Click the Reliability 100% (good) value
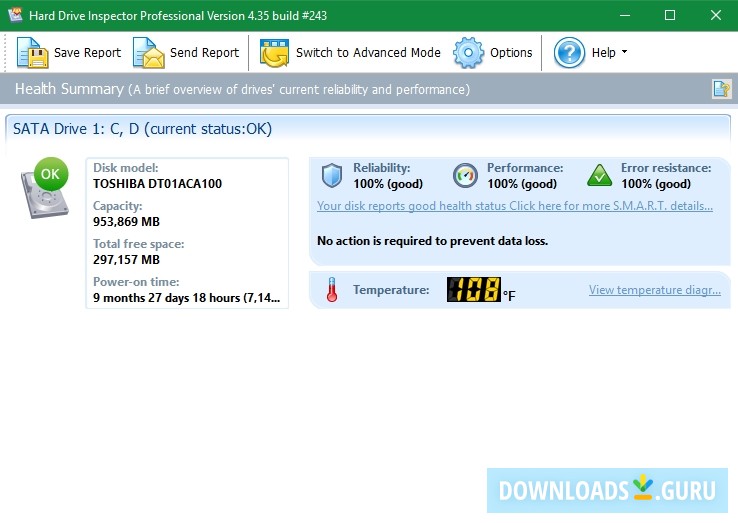The height and width of the screenshot is (523, 738). click(x=388, y=184)
